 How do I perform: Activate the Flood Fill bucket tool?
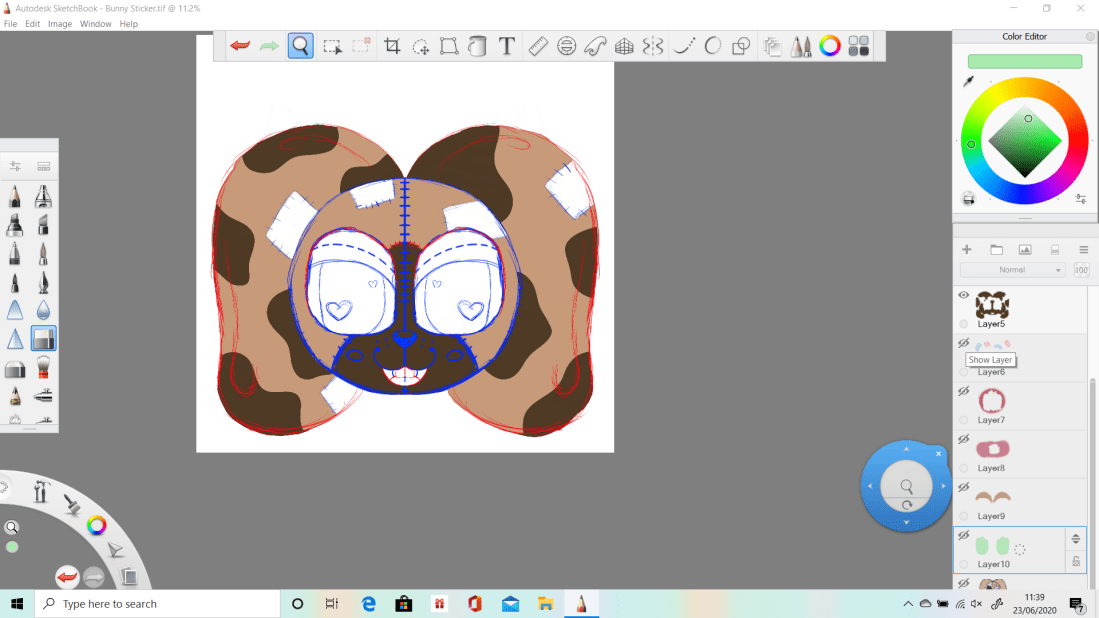[x=478, y=46]
